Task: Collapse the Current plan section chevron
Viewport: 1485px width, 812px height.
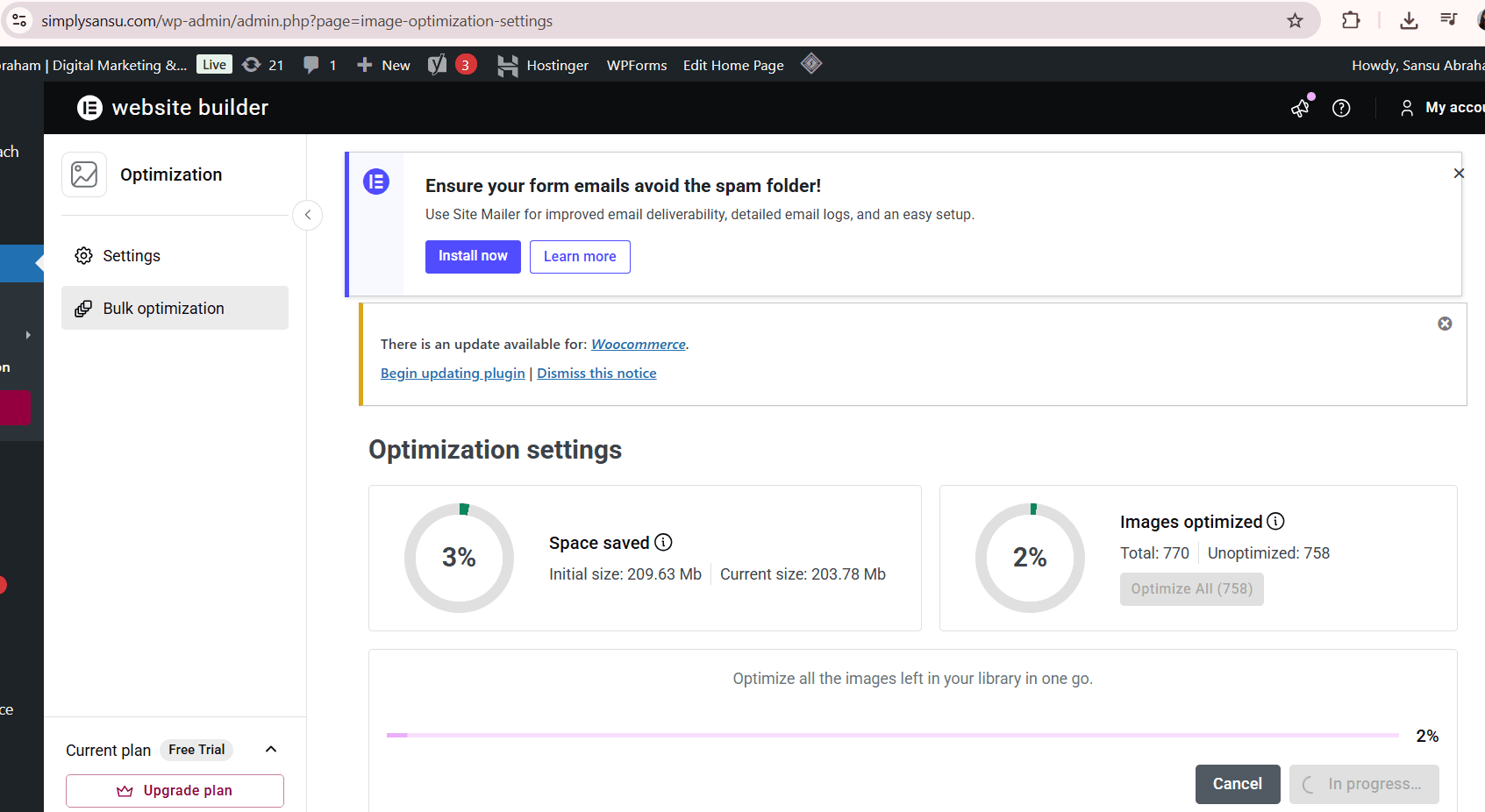Action: coord(271,749)
